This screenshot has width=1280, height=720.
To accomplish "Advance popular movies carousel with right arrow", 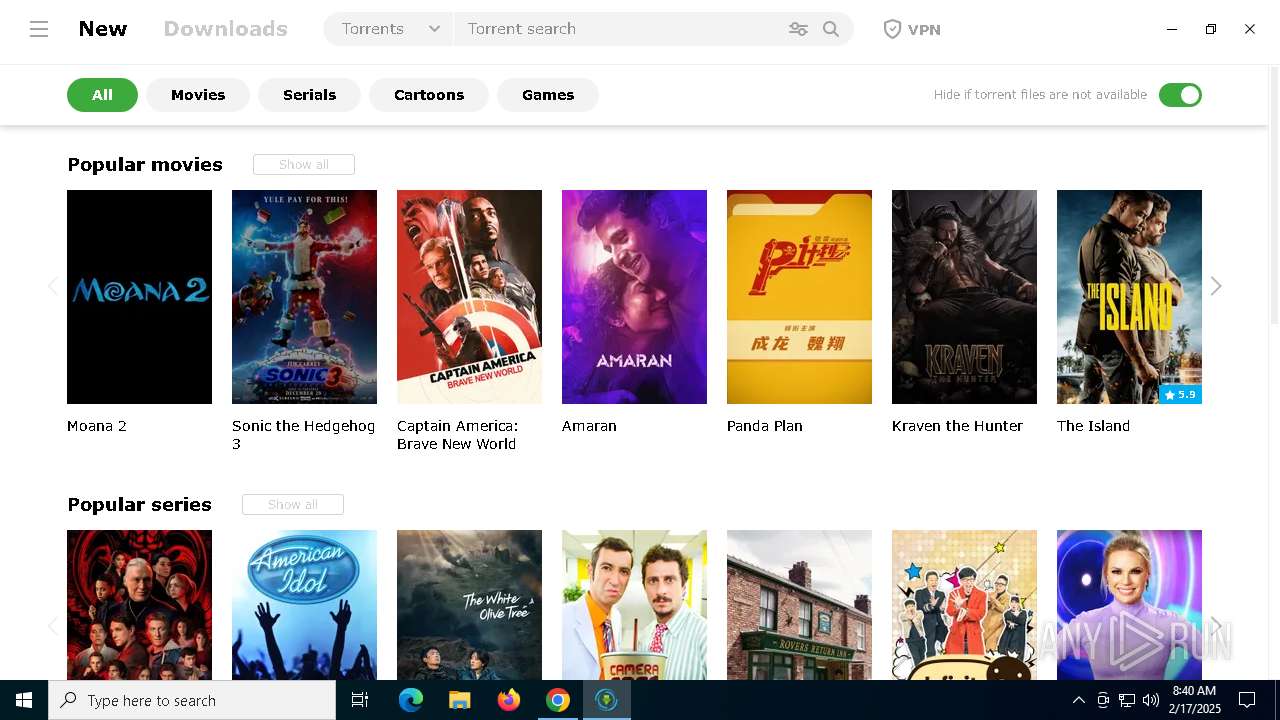I will tap(1216, 286).
